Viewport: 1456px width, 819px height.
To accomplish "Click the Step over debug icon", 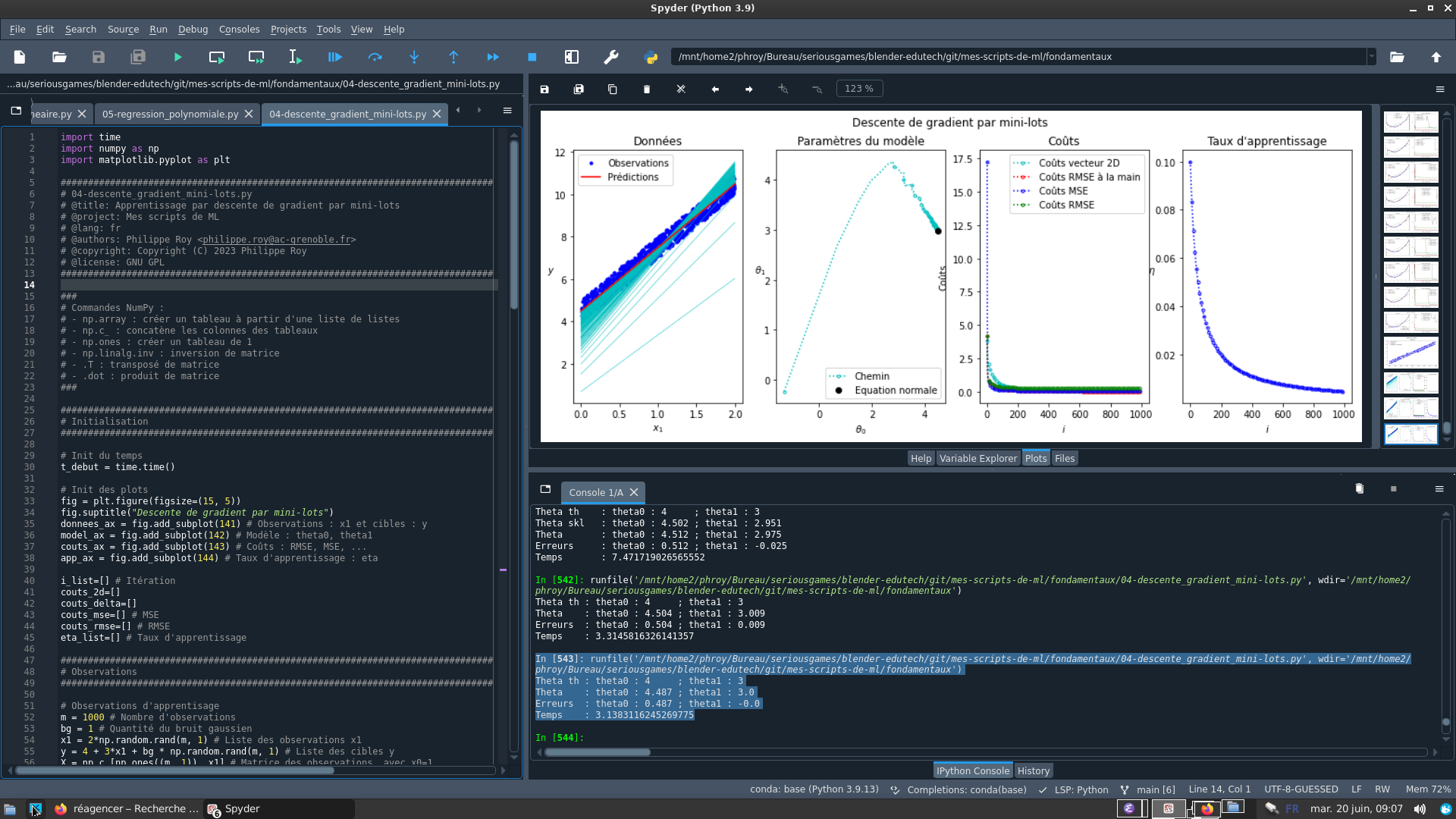I will pos(375,57).
